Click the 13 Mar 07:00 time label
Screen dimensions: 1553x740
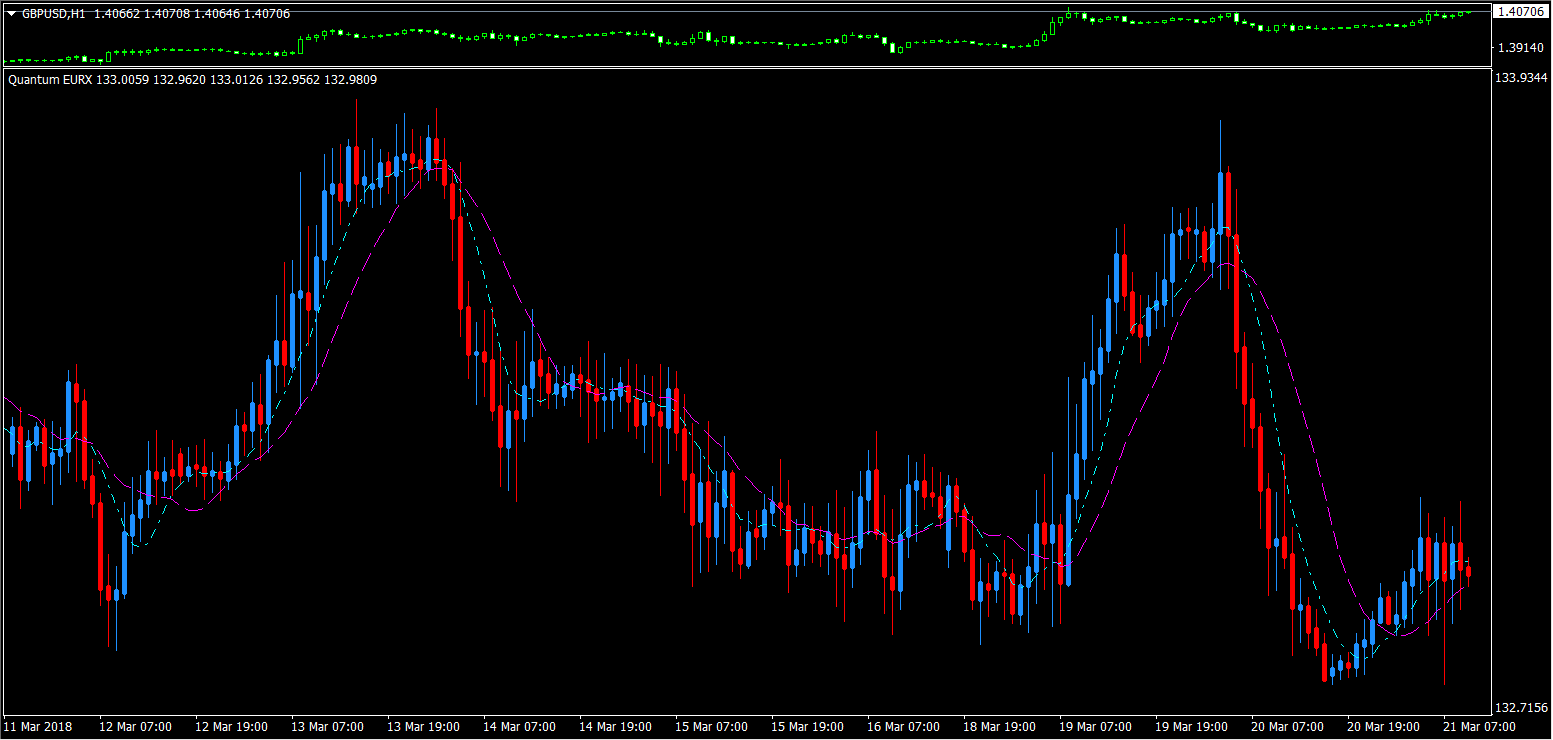pyautogui.click(x=327, y=727)
